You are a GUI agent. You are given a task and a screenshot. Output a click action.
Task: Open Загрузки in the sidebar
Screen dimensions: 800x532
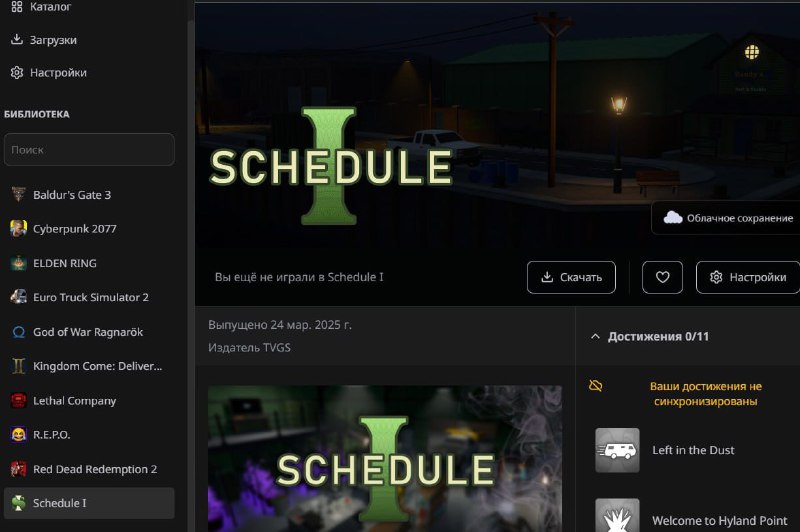click(x=52, y=40)
